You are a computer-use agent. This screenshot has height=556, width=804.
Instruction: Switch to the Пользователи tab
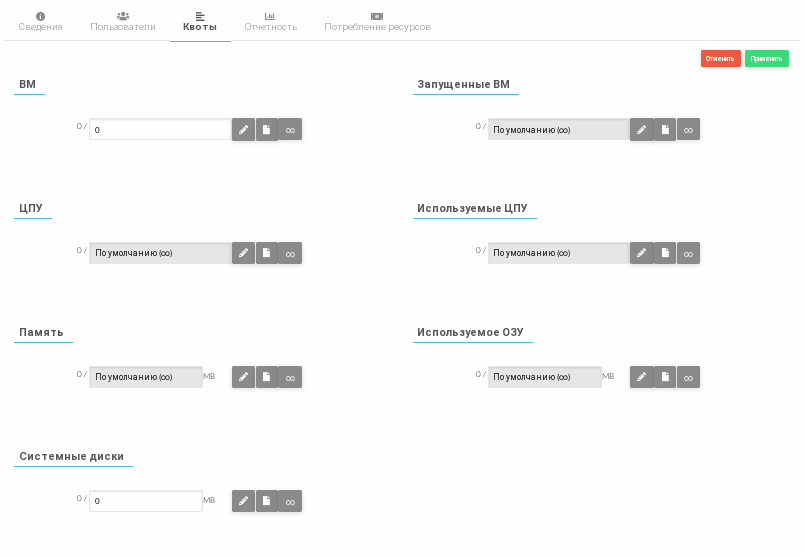pos(123,21)
